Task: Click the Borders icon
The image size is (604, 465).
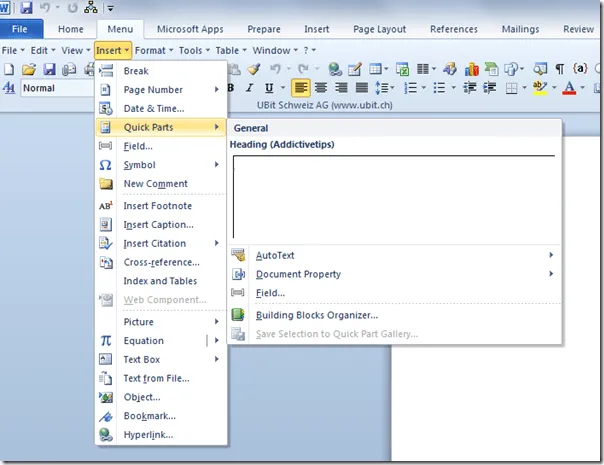Action: tap(512, 88)
